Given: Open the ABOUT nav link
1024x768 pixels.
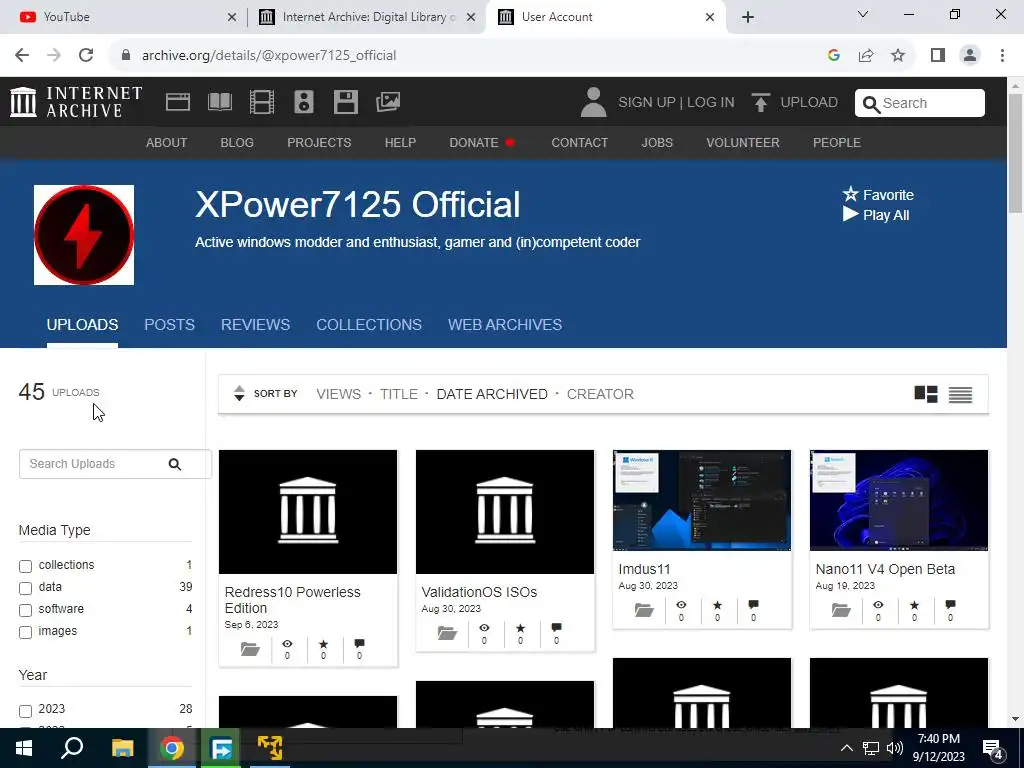Looking at the screenshot, I should (167, 142).
